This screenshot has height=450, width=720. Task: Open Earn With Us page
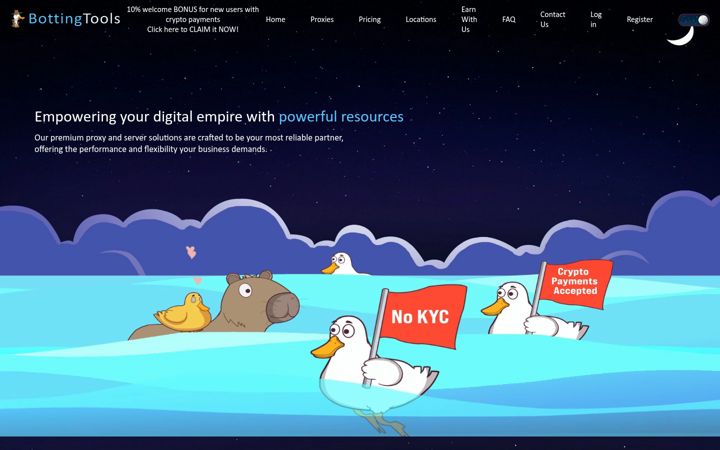click(x=469, y=19)
